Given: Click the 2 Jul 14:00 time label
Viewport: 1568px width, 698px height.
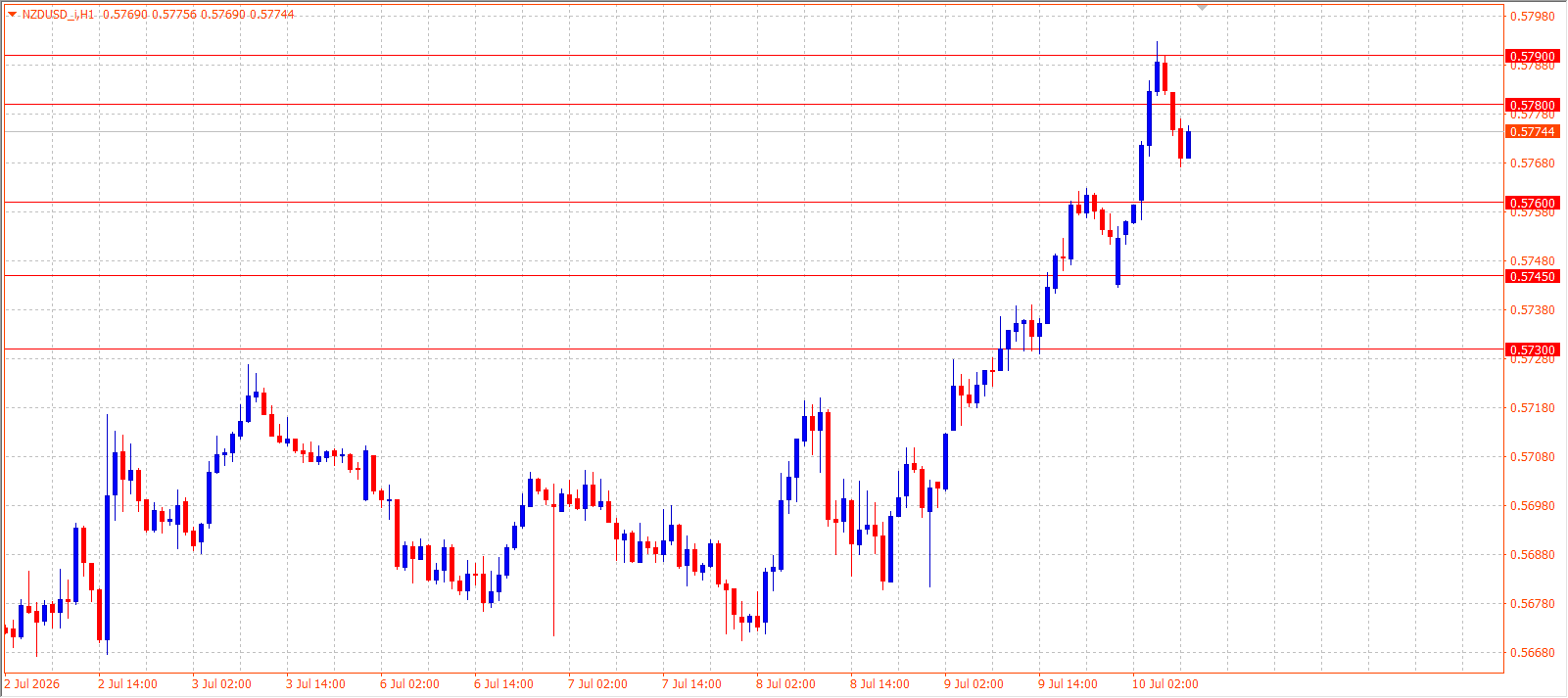Looking at the screenshot, I should [127, 684].
